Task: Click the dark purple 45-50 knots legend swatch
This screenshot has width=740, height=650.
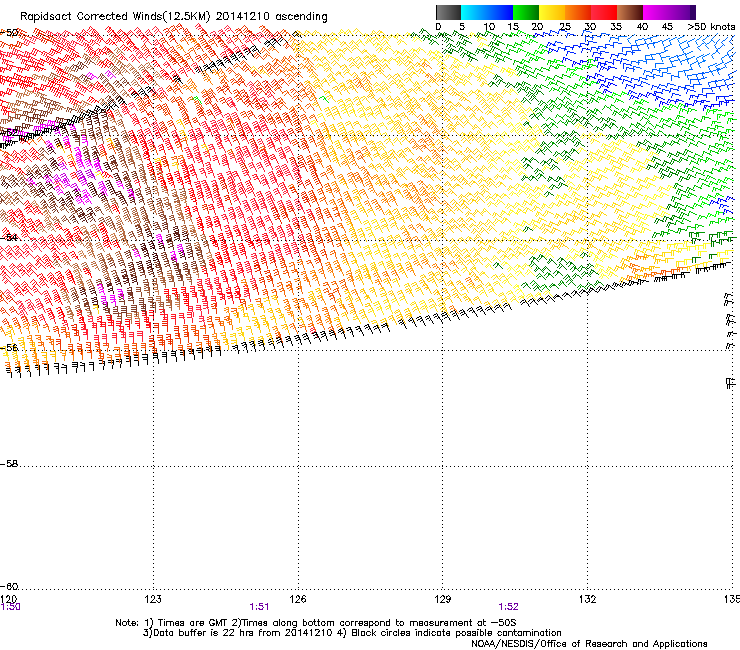Action: (682, 12)
